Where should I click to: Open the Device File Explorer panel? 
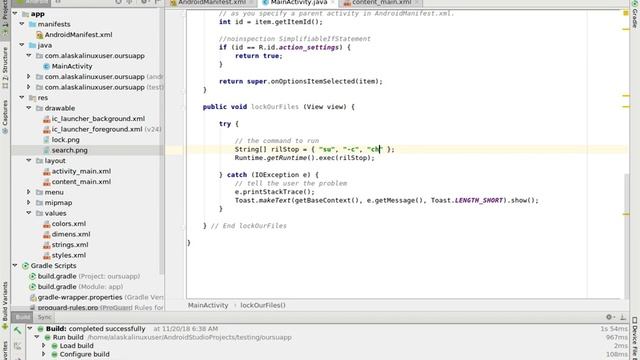click(x=635, y=338)
